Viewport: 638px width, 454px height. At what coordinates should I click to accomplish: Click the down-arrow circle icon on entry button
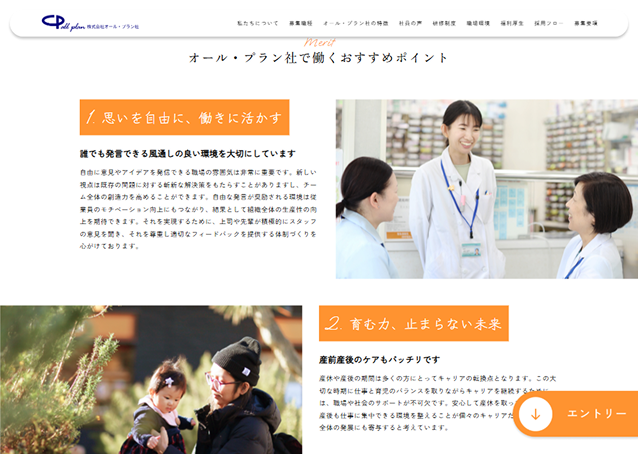pos(536,414)
